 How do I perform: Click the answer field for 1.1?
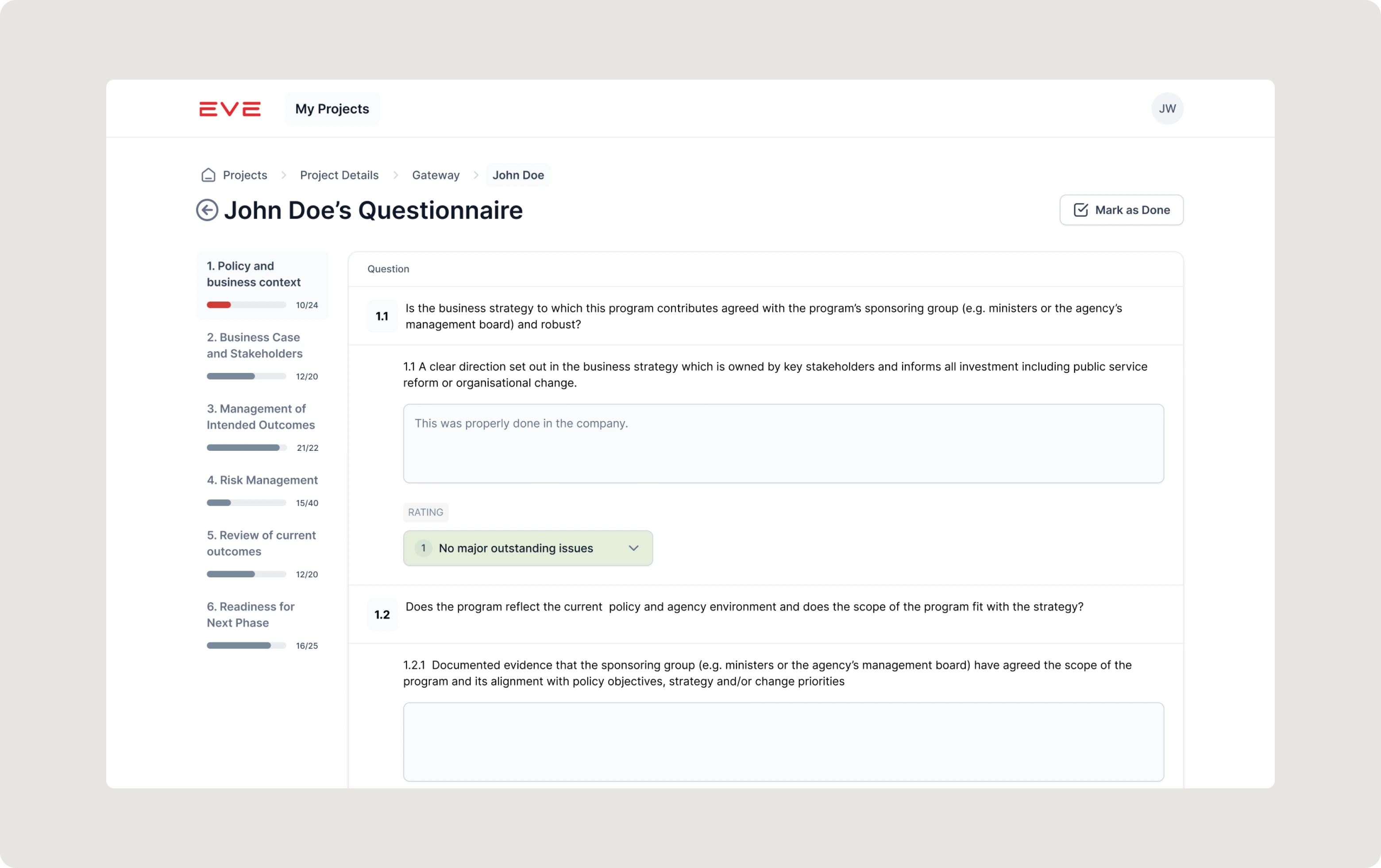tap(783, 443)
